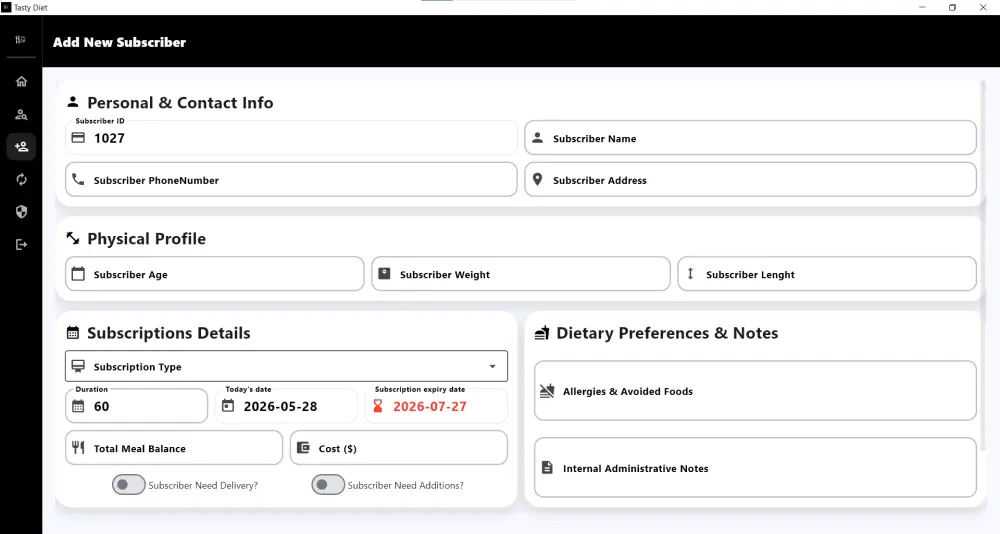Image resolution: width=1000 pixels, height=534 pixels.
Task: Click the arrows icon beside Physical Profile
Action: coord(73,238)
